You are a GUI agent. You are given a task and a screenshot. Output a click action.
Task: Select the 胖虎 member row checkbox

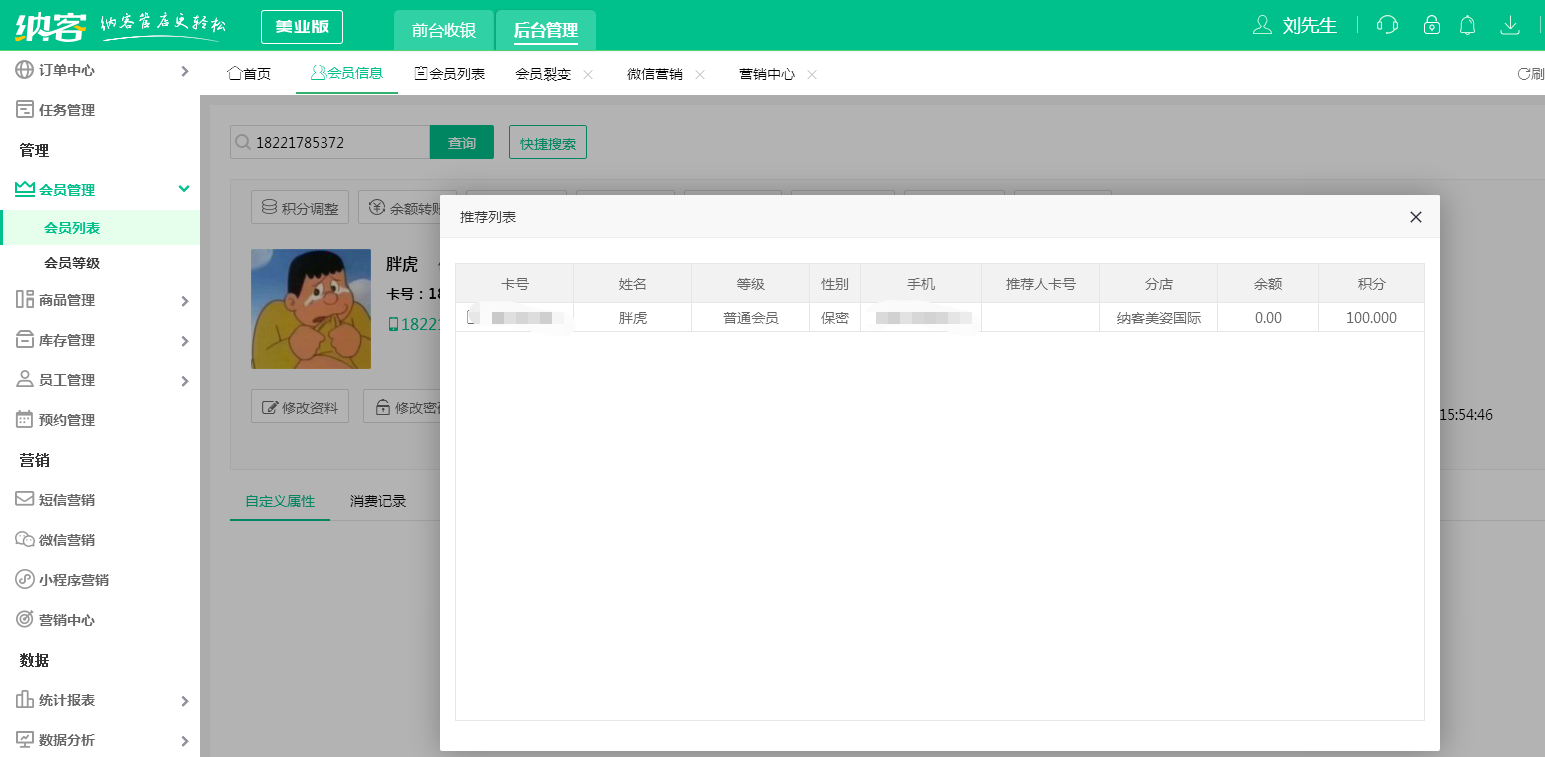coord(470,317)
